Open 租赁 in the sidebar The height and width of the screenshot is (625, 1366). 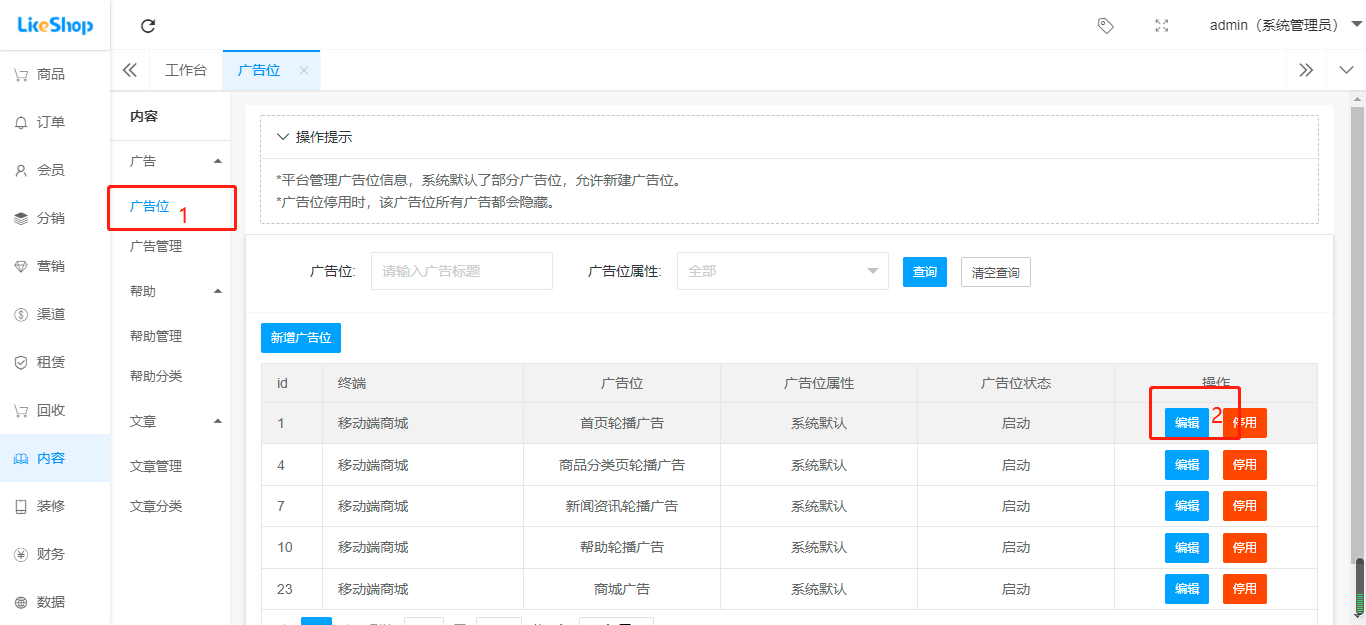point(55,362)
